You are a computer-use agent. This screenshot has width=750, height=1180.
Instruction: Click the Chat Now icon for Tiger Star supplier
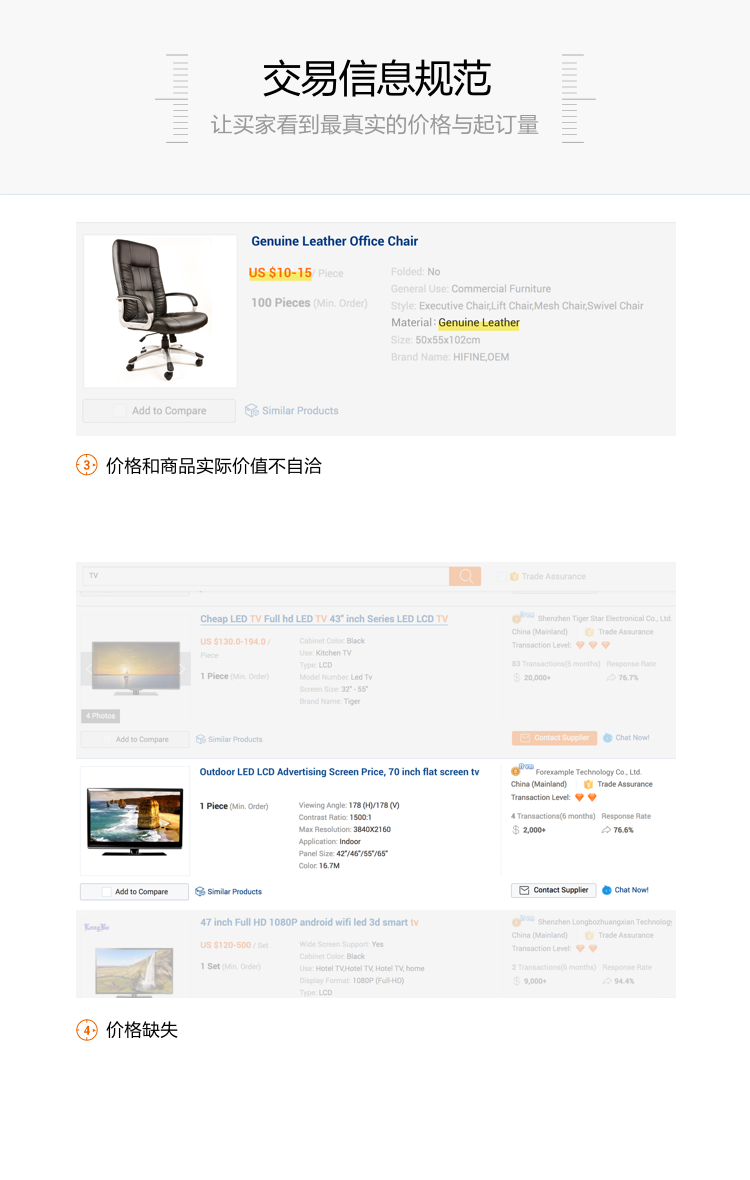click(608, 738)
